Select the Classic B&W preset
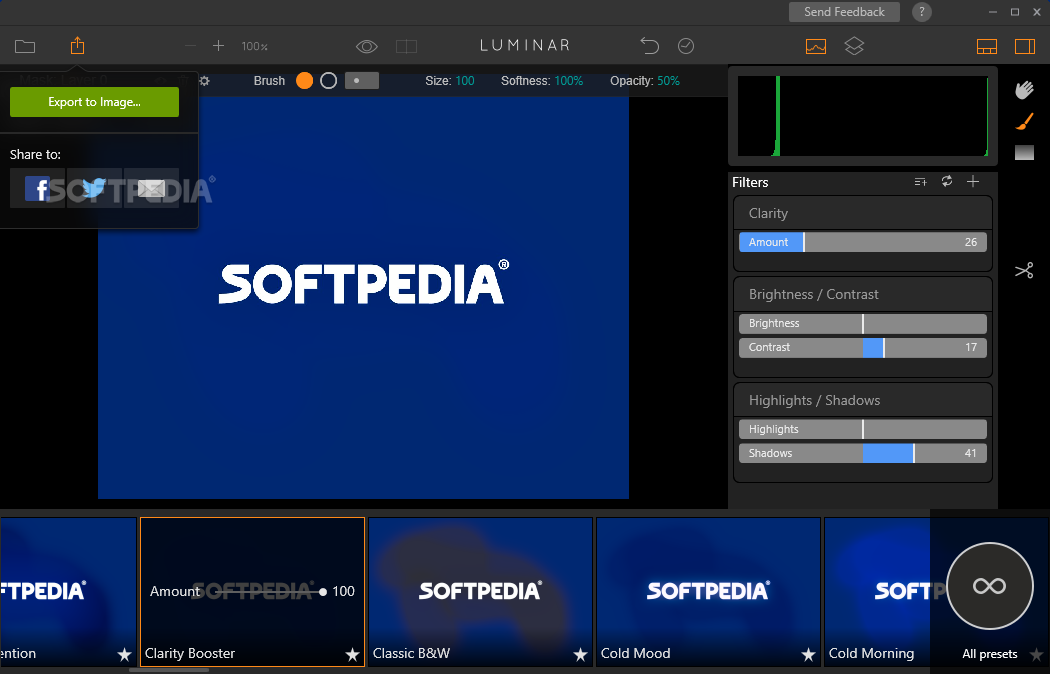This screenshot has height=674, width=1050. coord(480,592)
